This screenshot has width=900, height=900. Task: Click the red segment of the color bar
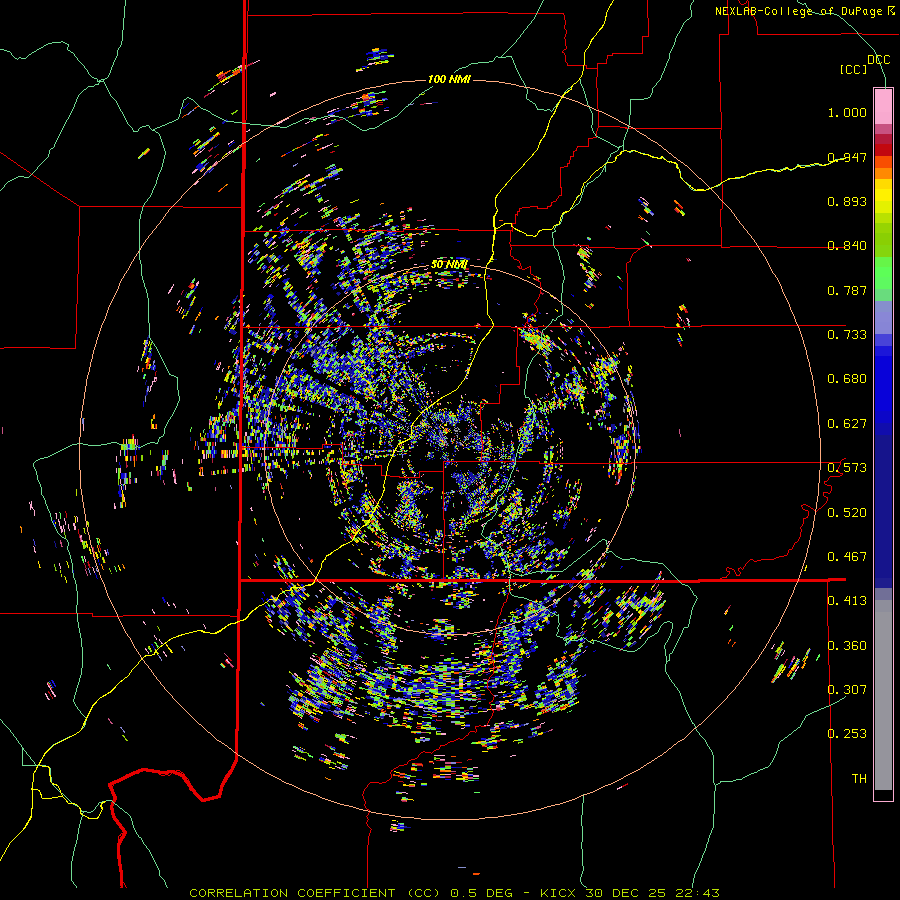[883, 150]
